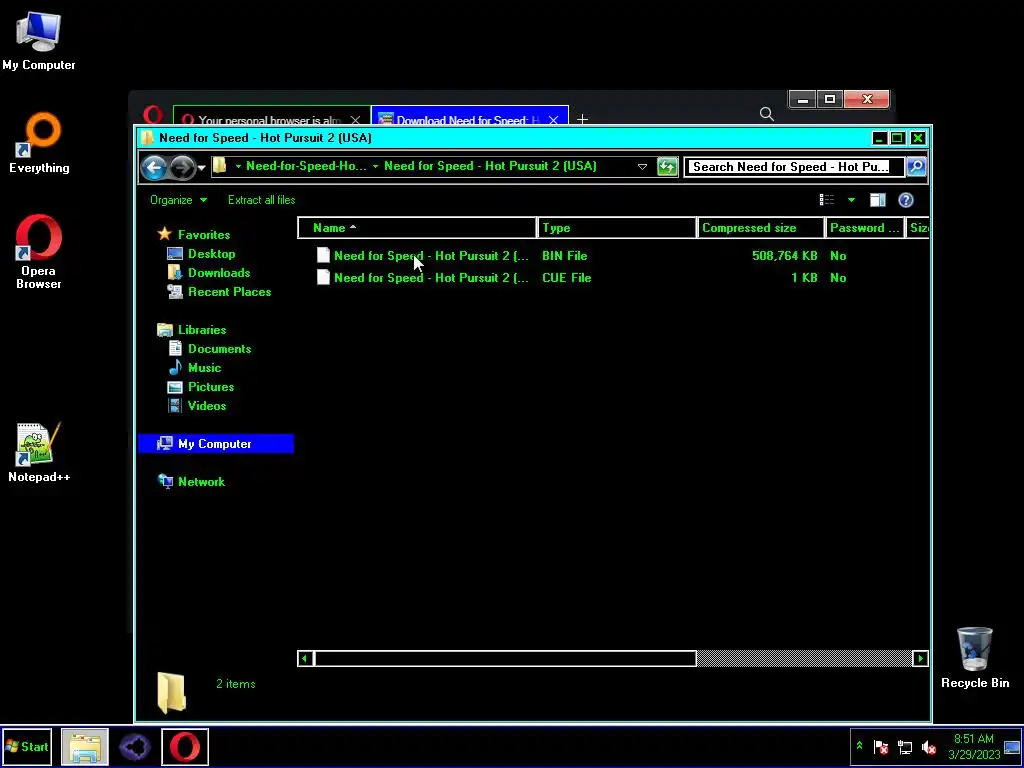Screen dimensions: 1024x768
Task: Select My Computer in the navigation pane
Action: [216, 444]
